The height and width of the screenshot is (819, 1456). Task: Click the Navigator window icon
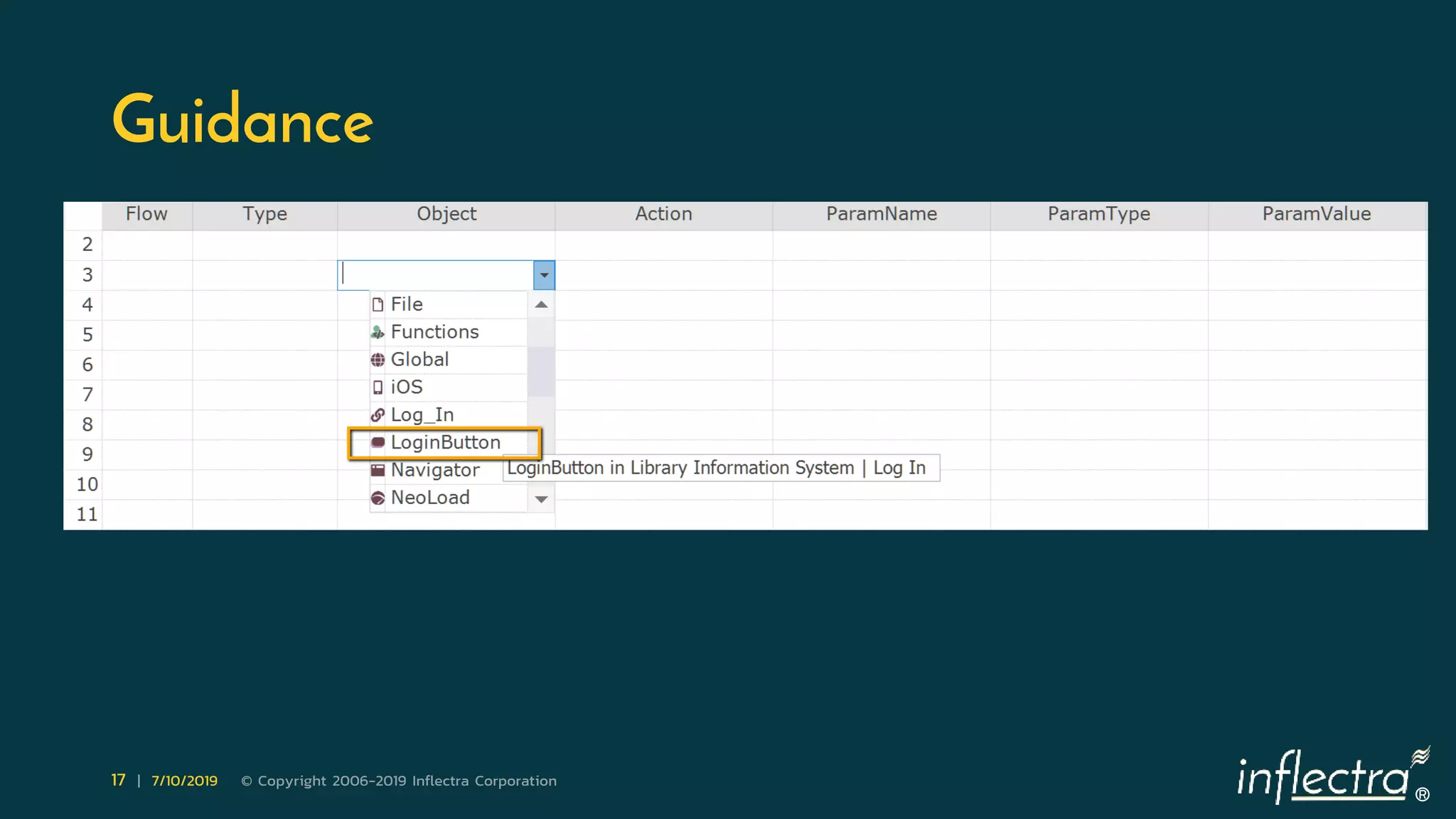(x=378, y=470)
